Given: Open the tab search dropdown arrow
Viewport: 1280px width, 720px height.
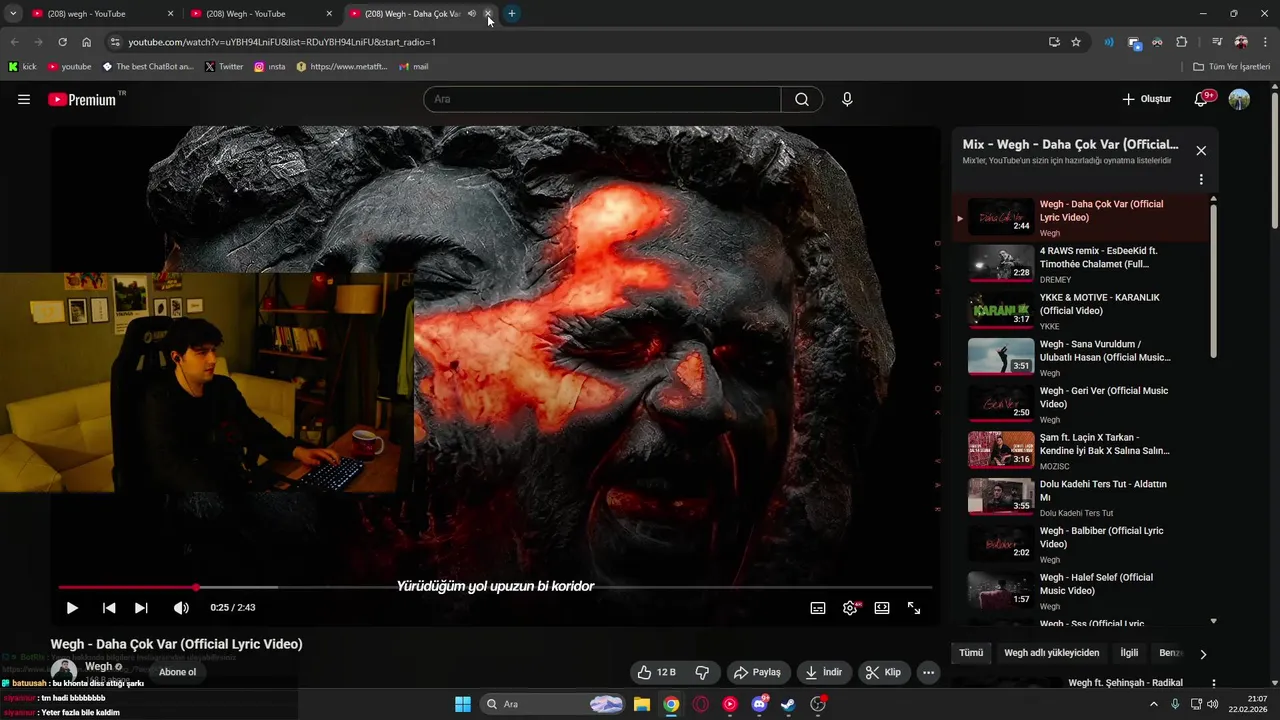Looking at the screenshot, I should pyautogui.click(x=13, y=14).
